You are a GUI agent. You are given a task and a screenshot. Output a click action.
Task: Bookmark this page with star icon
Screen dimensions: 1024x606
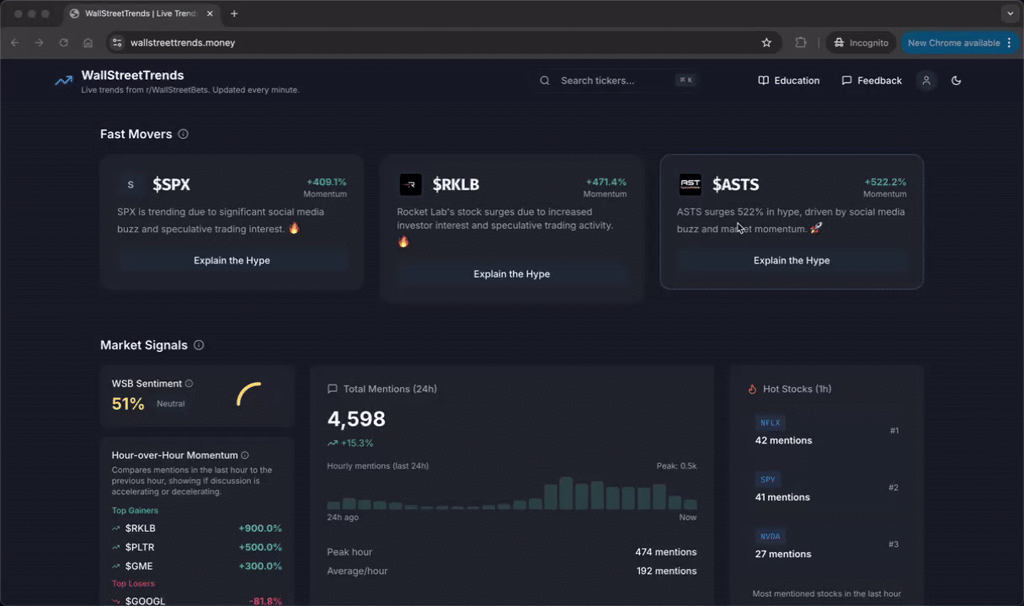766,42
